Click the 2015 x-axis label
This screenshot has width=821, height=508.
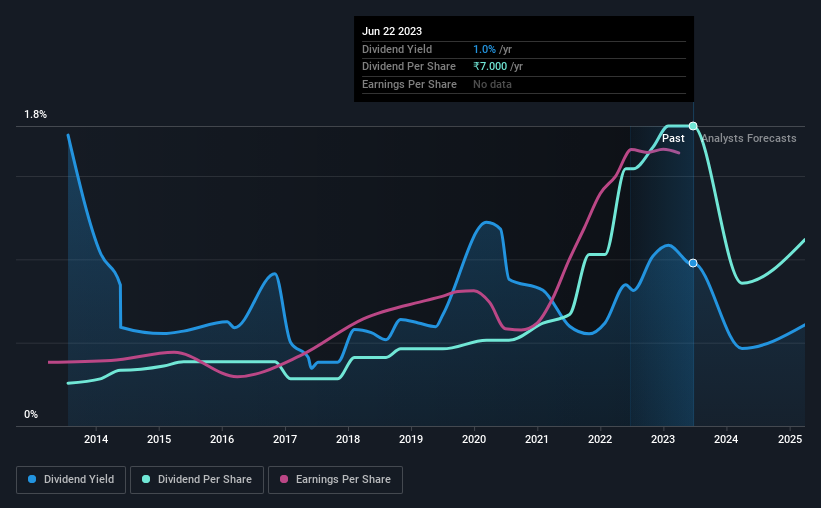tap(159, 439)
